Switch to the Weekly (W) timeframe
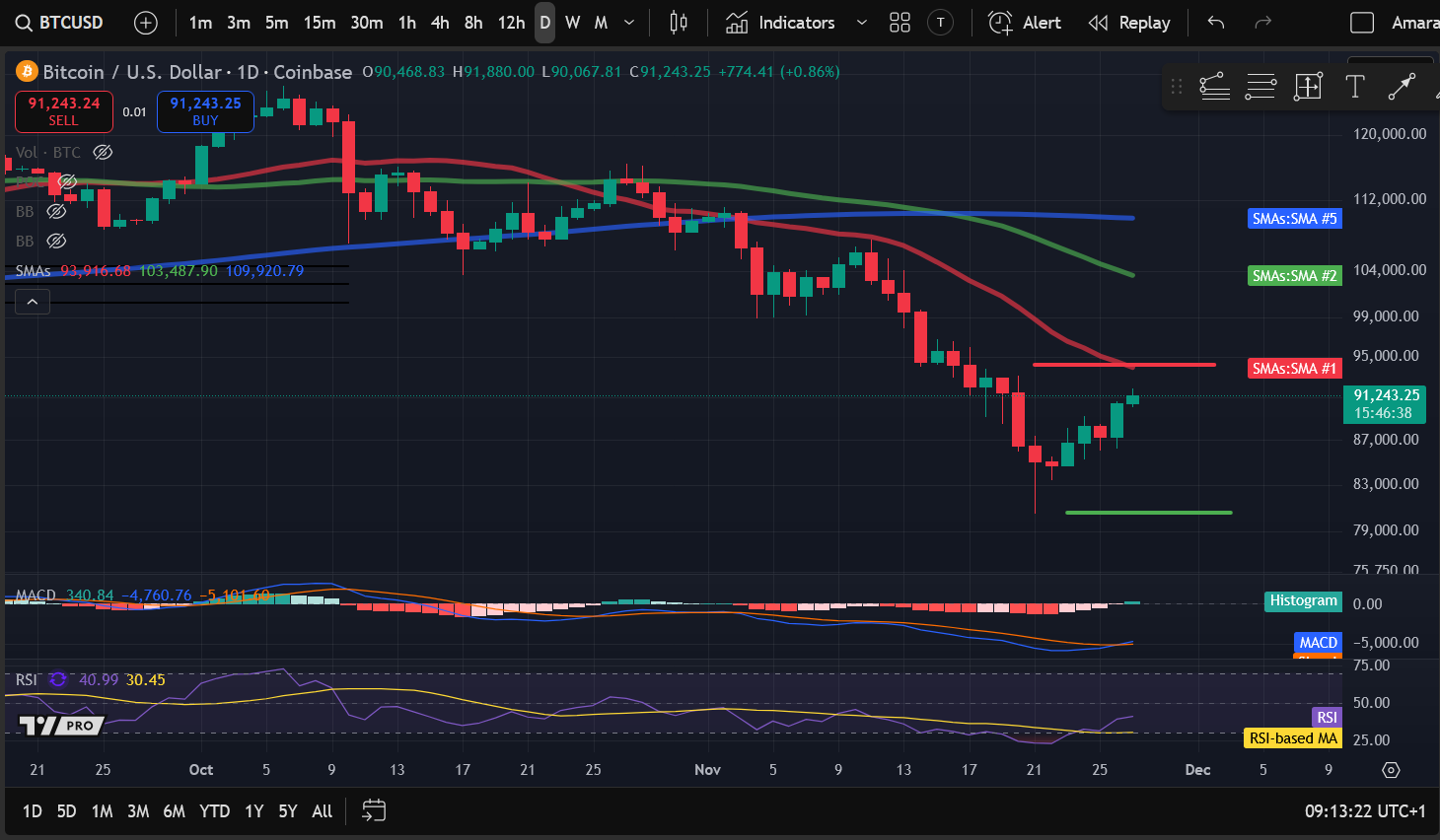1440x840 pixels. pyautogui.click(x=572, y=22)
